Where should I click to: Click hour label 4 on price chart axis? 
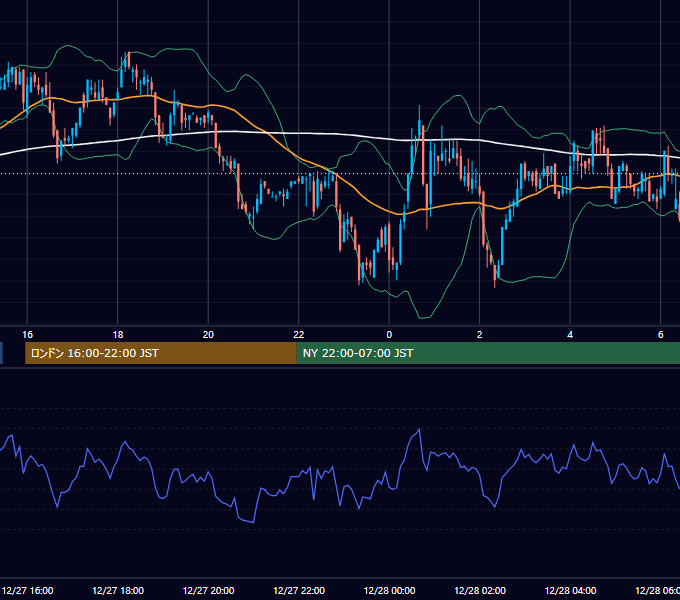[x=570, y=335]
